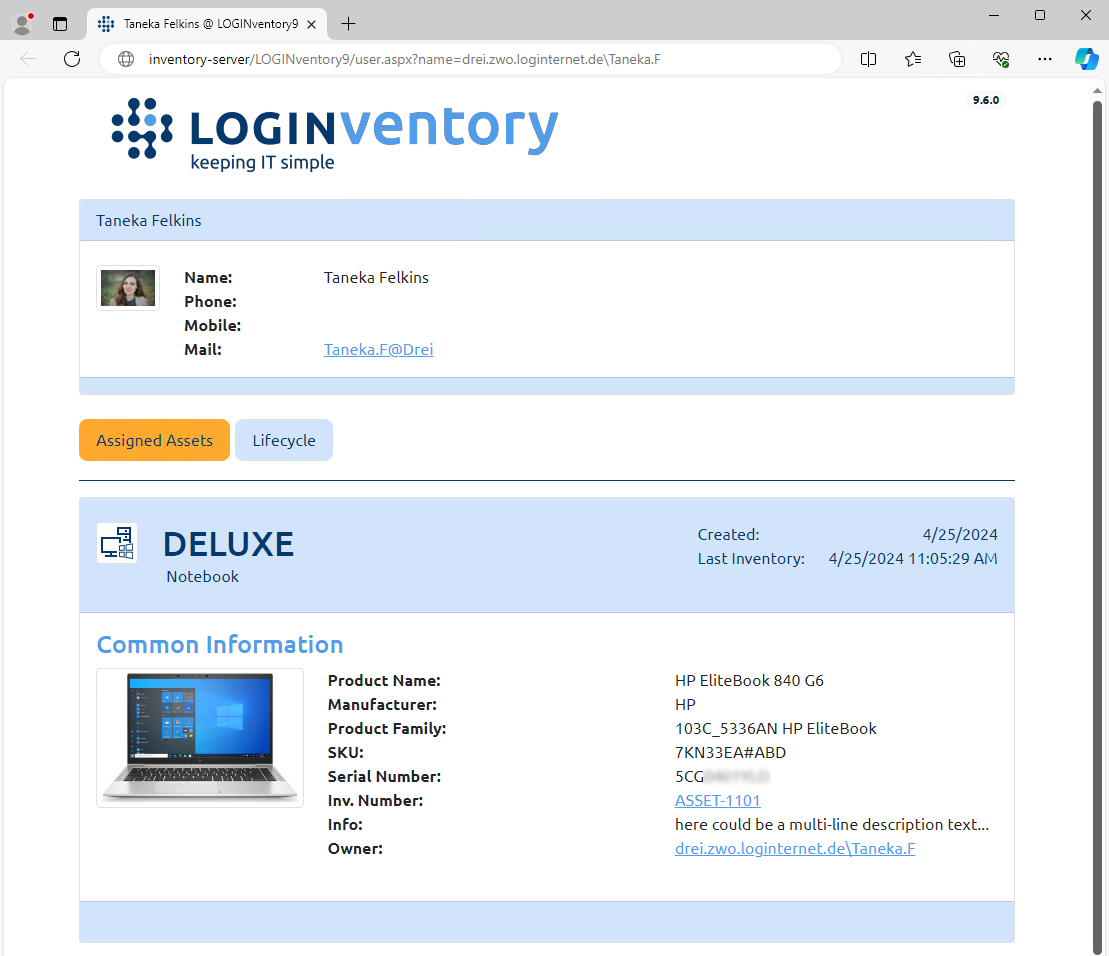Minimize the browser window
This screenshot has width=1109, height=956.
tap(994, 15)
